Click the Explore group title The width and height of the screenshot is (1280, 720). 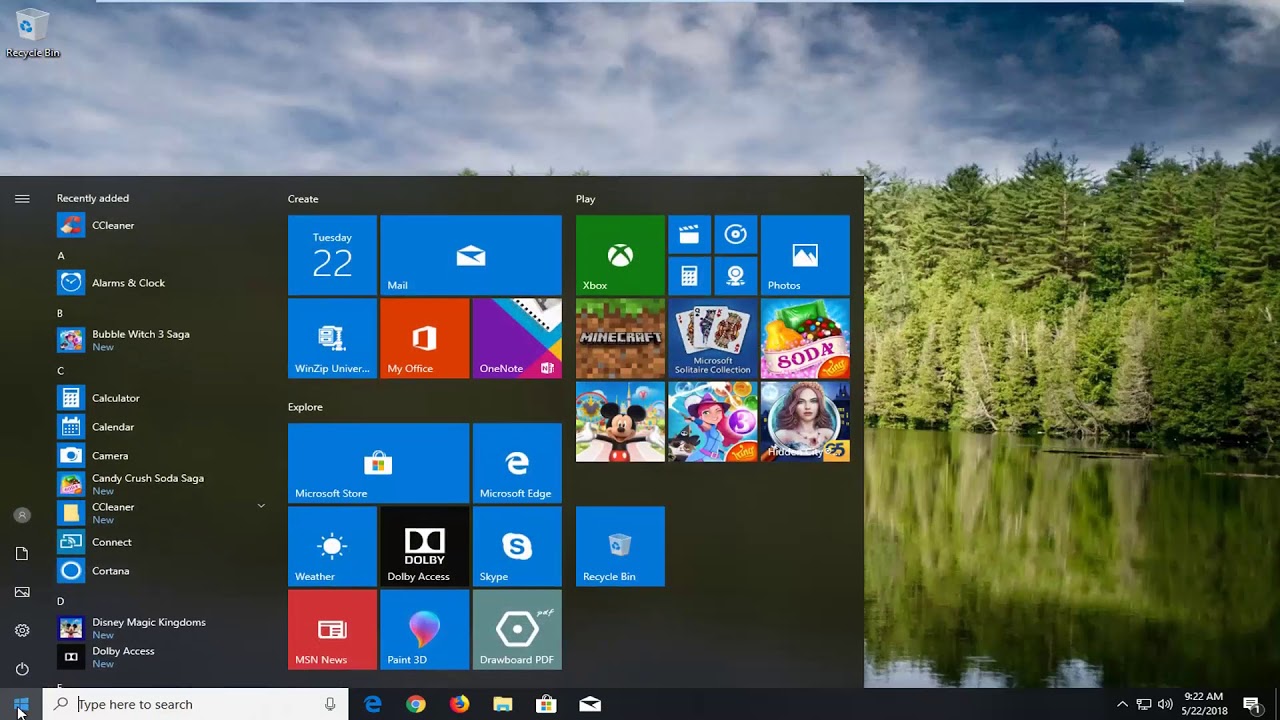(305, 407)
